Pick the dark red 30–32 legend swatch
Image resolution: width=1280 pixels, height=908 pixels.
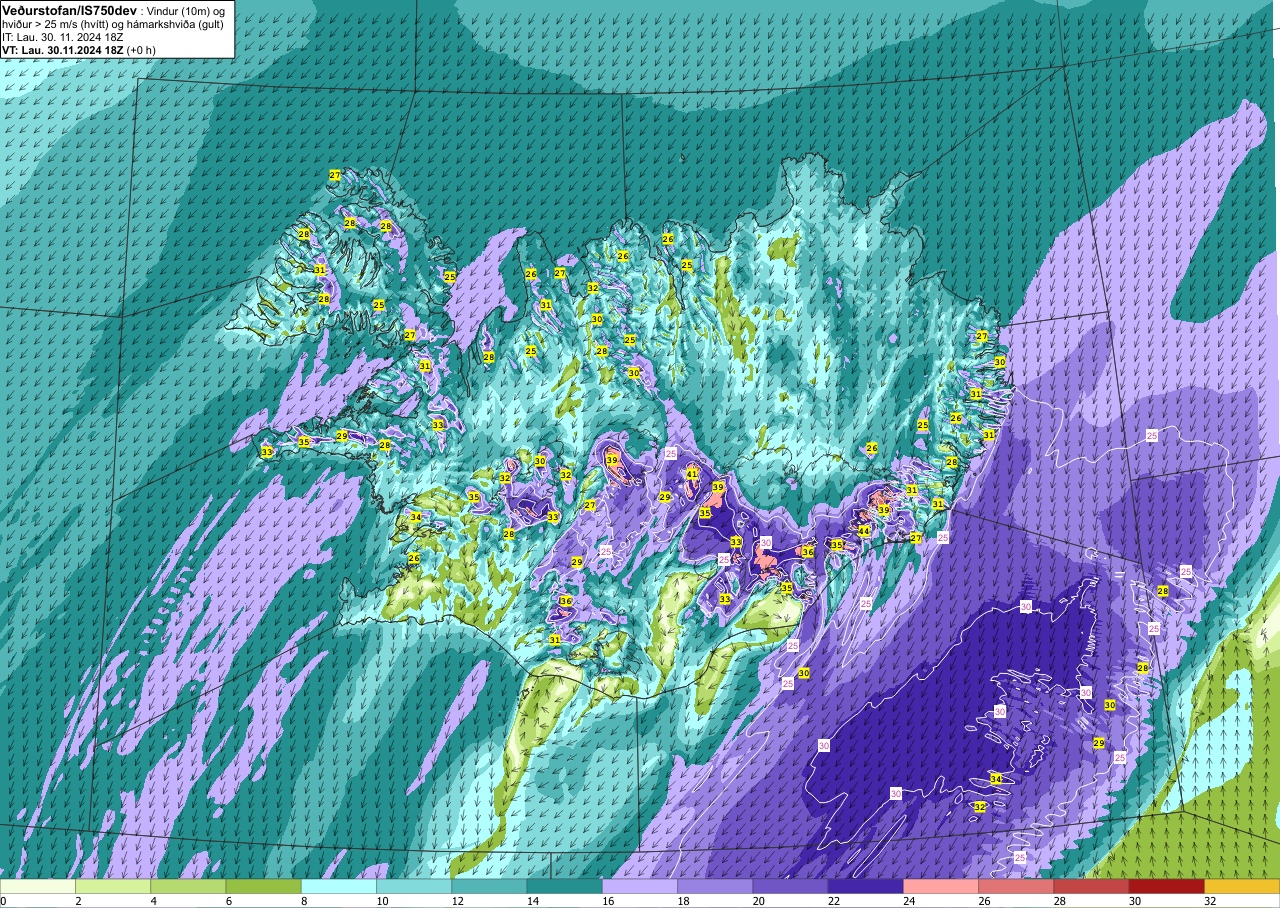[1167, 886]
